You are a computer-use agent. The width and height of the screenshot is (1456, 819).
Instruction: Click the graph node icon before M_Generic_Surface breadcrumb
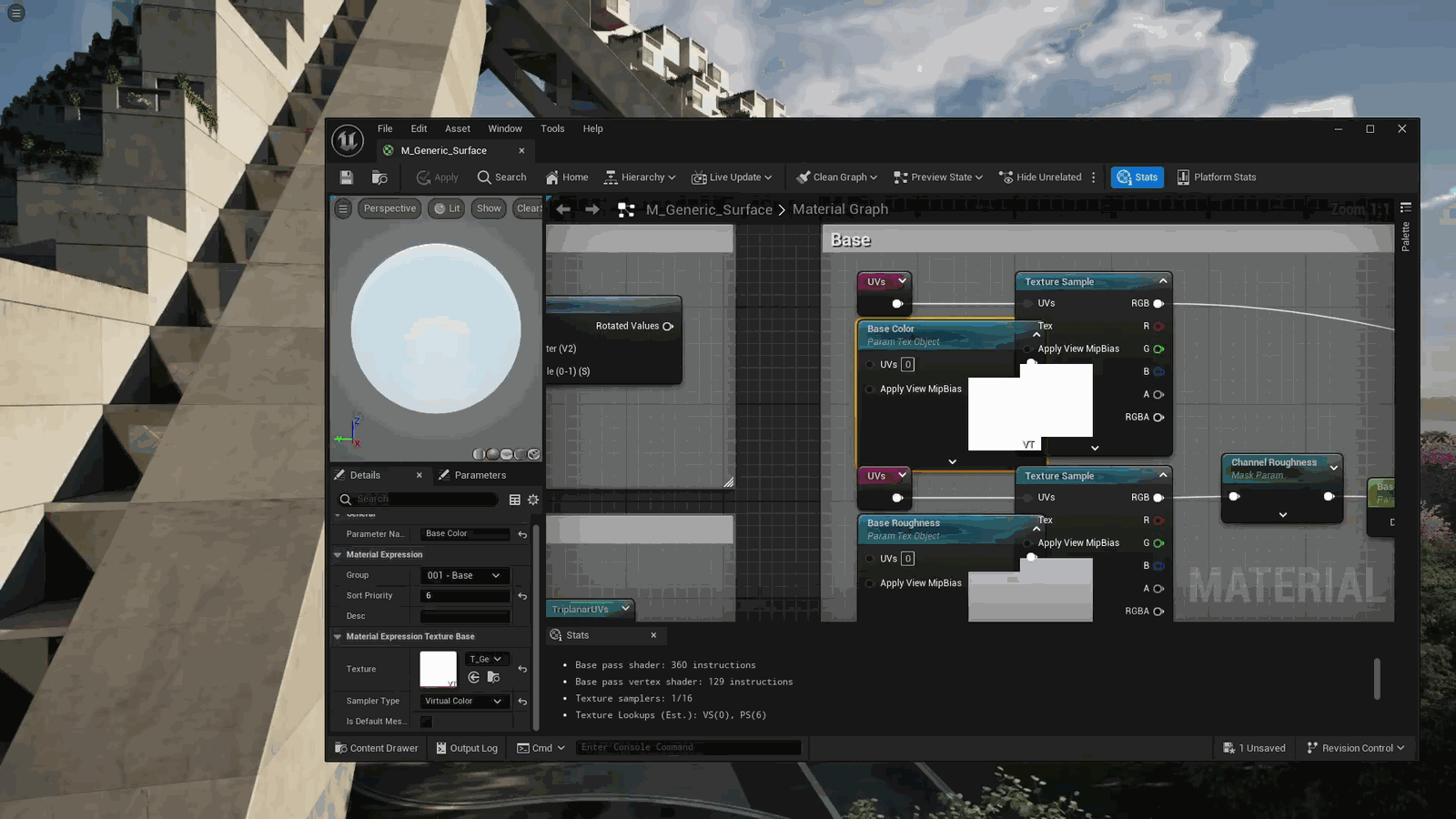click(x=626, y=209)
